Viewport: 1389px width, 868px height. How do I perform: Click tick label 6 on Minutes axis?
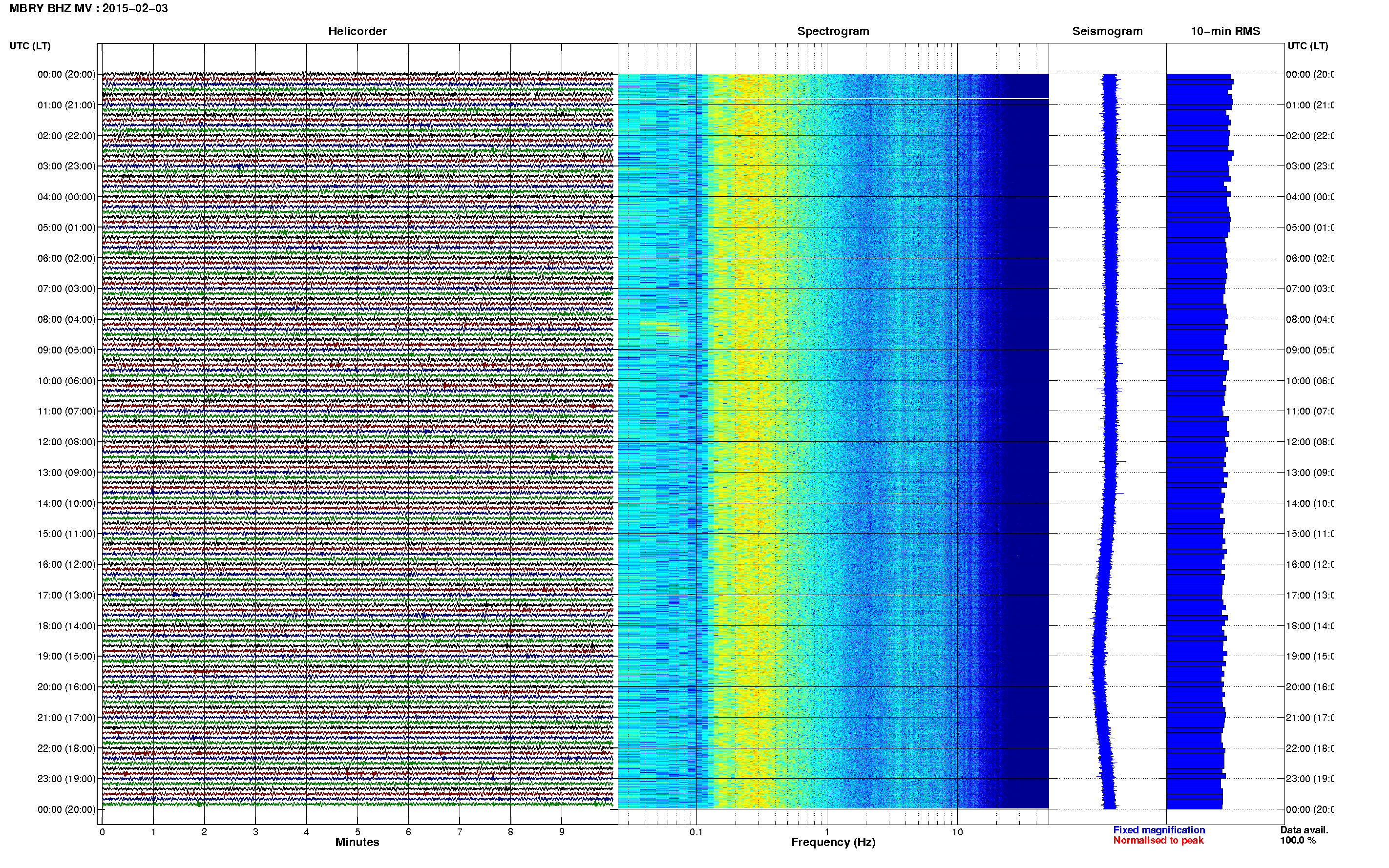(408, 832)
